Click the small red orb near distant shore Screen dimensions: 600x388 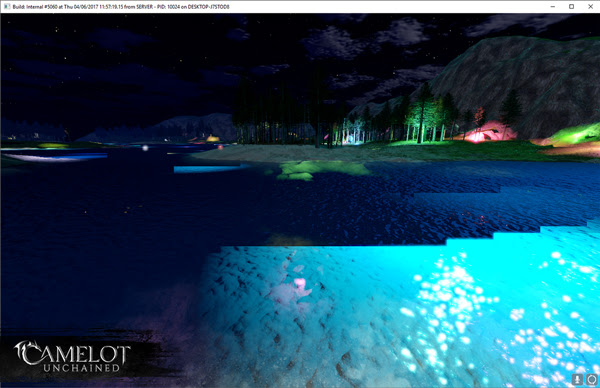click(x=220, y=147)
